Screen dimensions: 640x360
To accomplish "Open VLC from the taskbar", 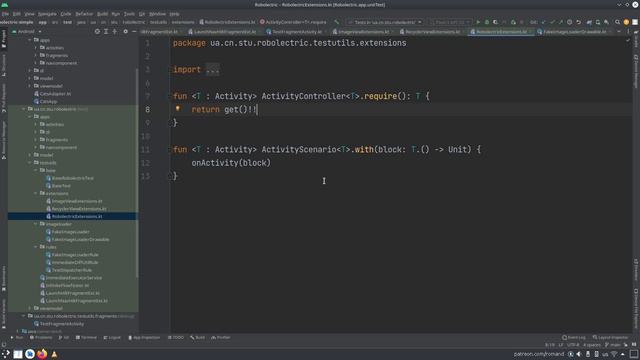I will pyautogui.click(x=54, y=354).
